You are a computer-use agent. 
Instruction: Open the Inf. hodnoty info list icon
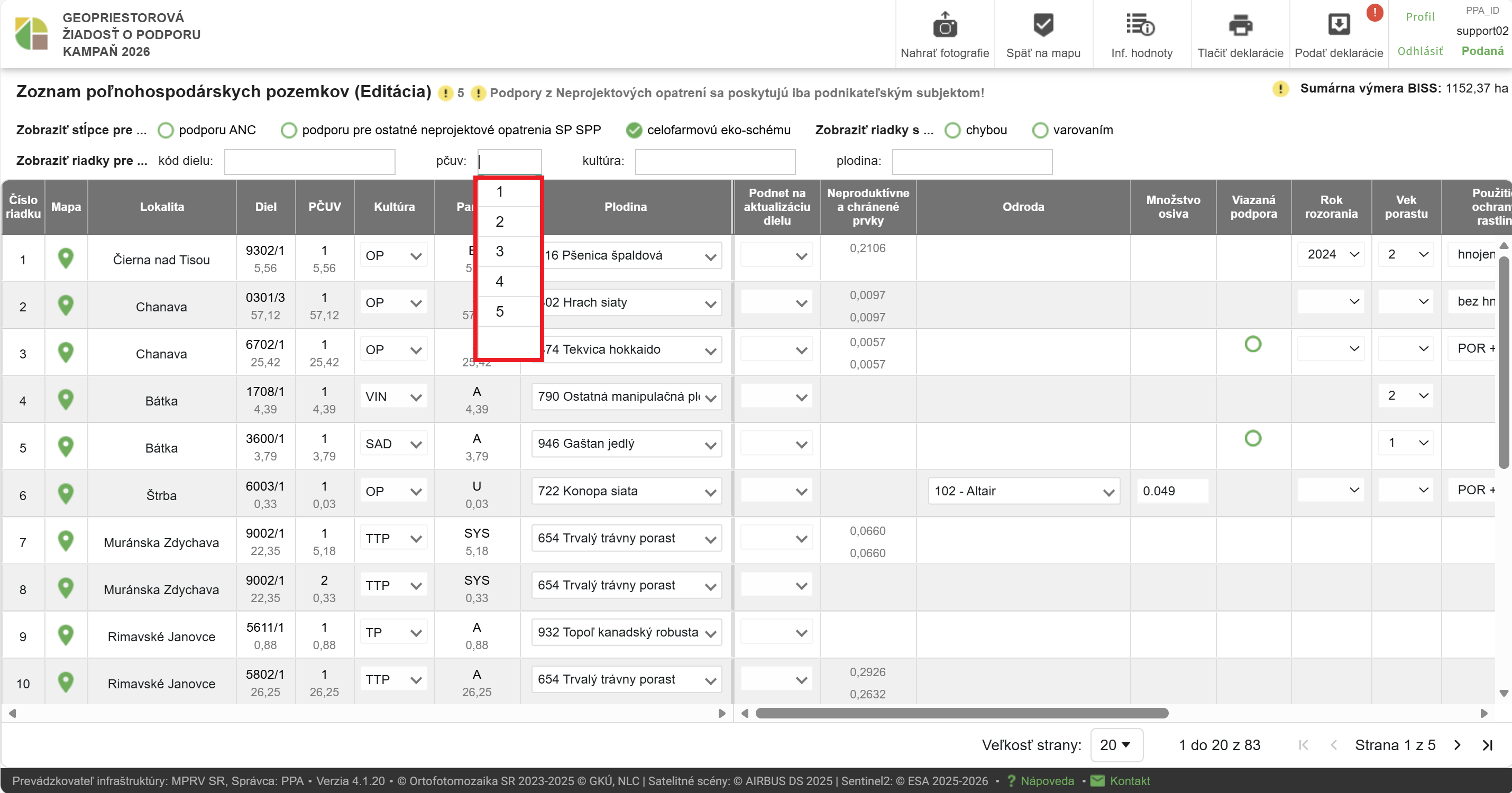pos(1140,26)
